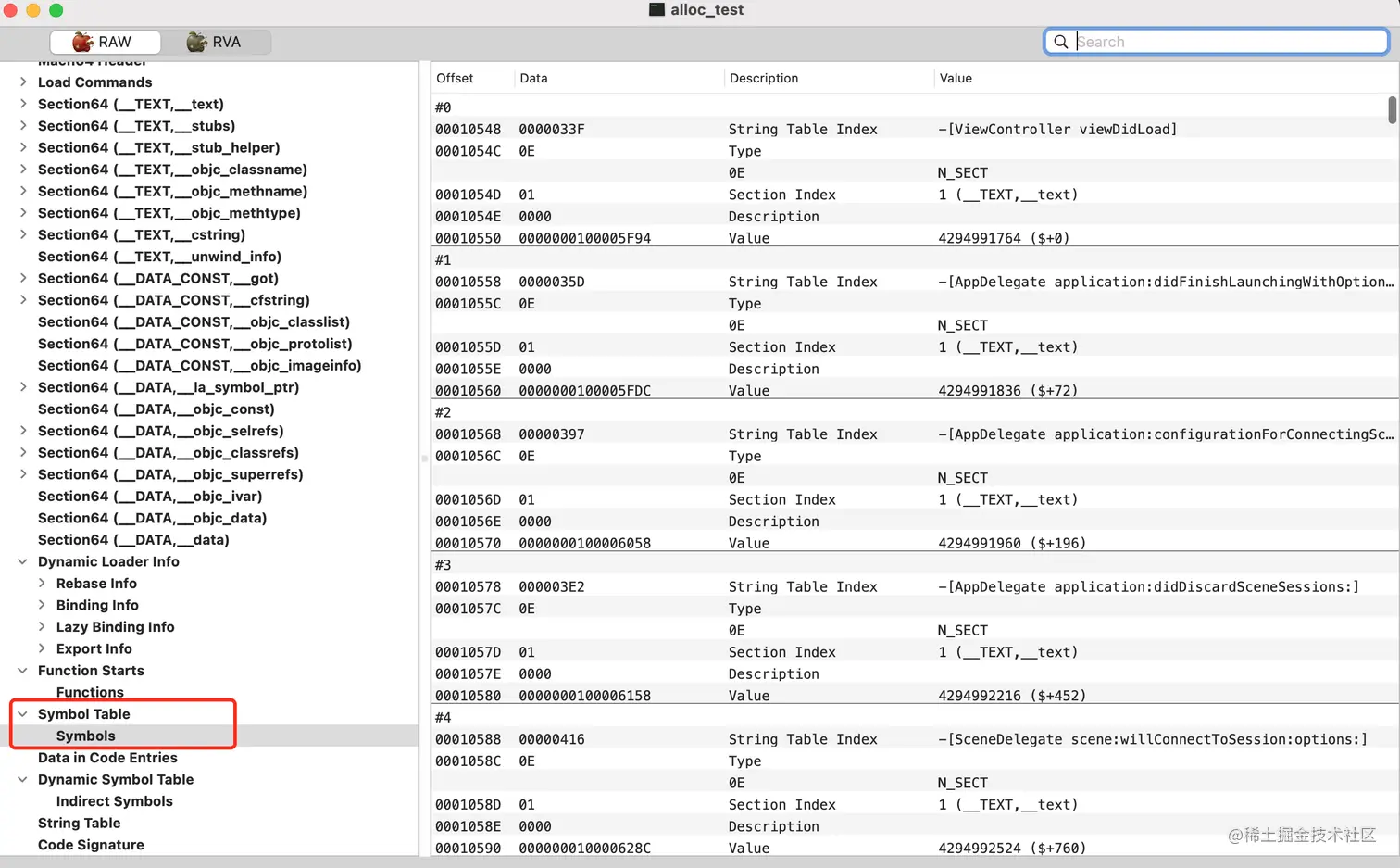The height and width of the screenshot is (868, 1400).
Task: Select Indirect Symbols item
Action: (114, 800)
